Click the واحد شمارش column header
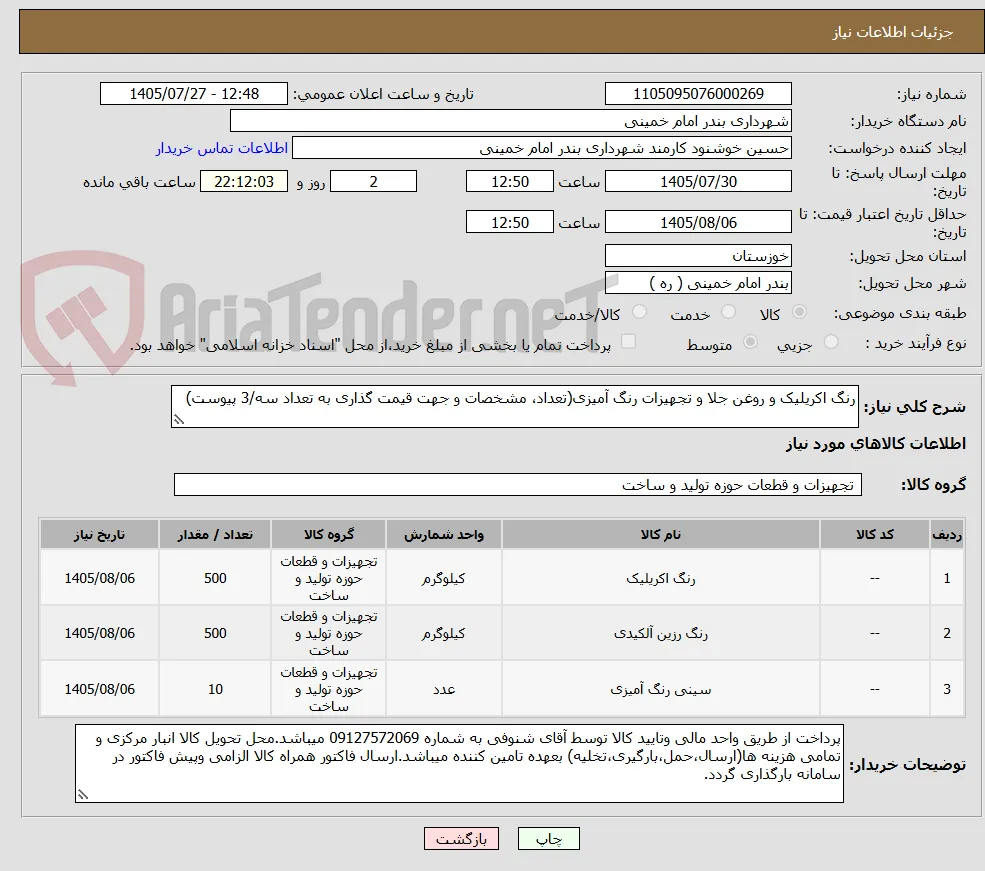Image resolution: width=985 pixels, height=871 pixels. point(444,534)
